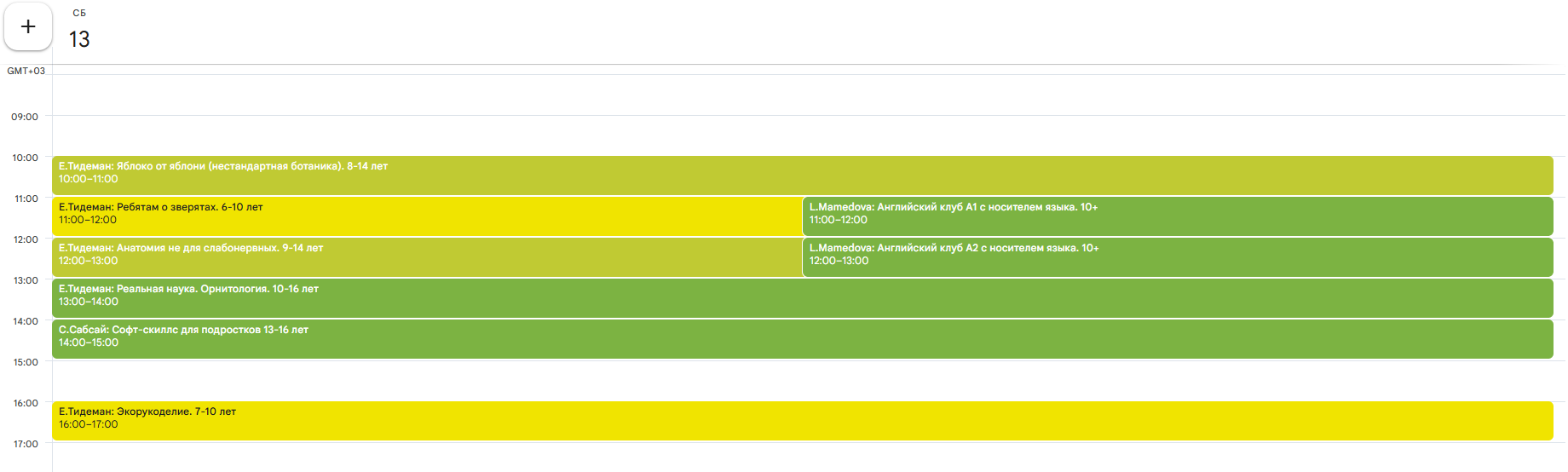Open the Английский клуб A1 event

(1176, 216)
